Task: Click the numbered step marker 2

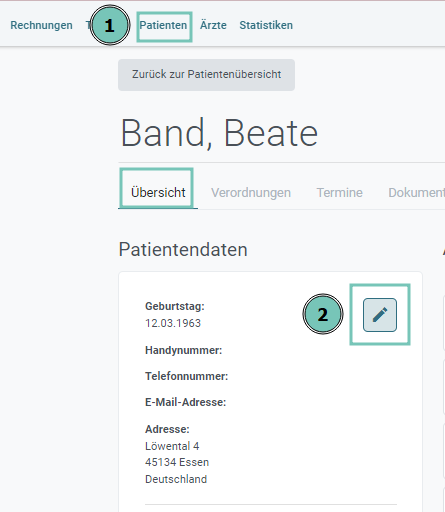Action: click(x=323, y=314)
